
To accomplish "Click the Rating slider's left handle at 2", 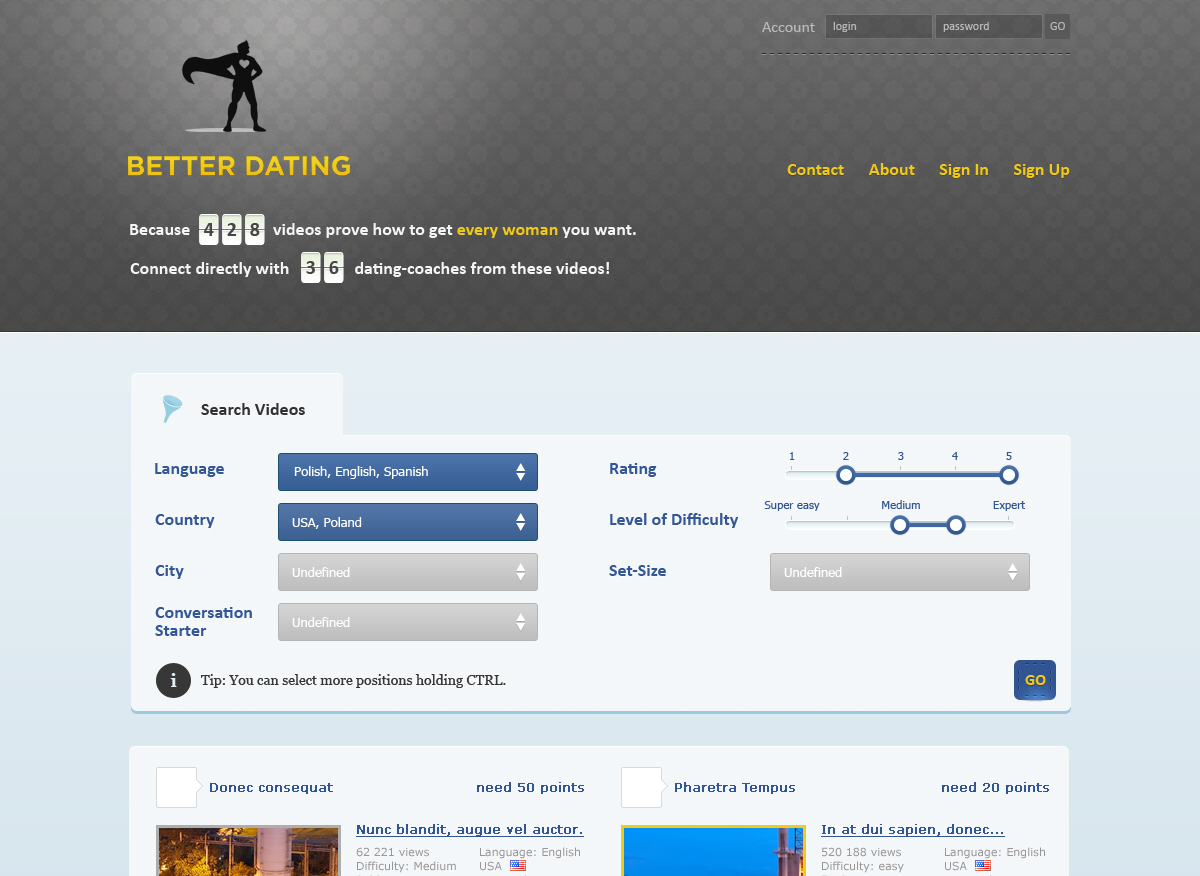I will click(846, 475).
